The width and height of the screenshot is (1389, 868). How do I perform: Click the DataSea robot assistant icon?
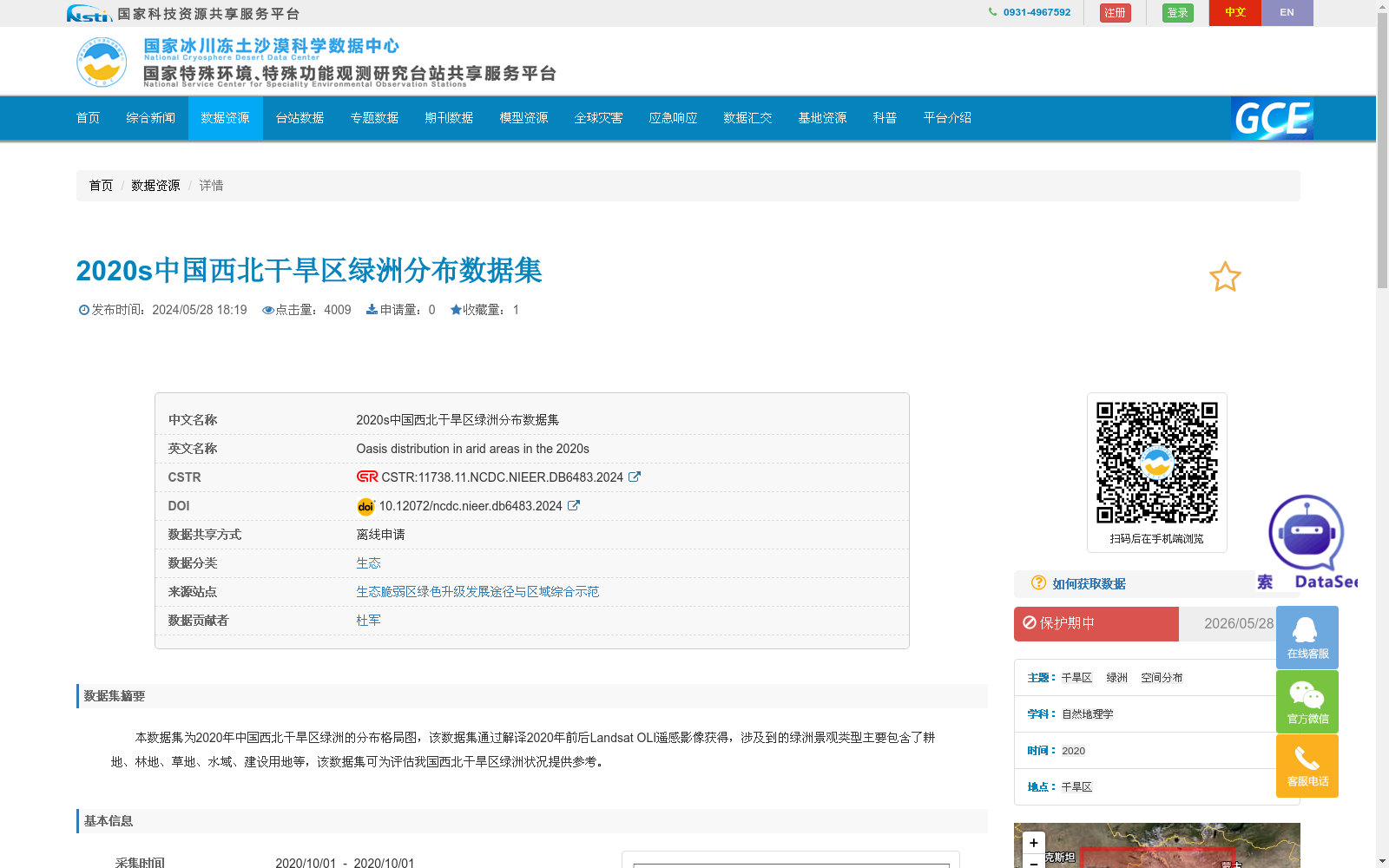(x=1306, y=533)
